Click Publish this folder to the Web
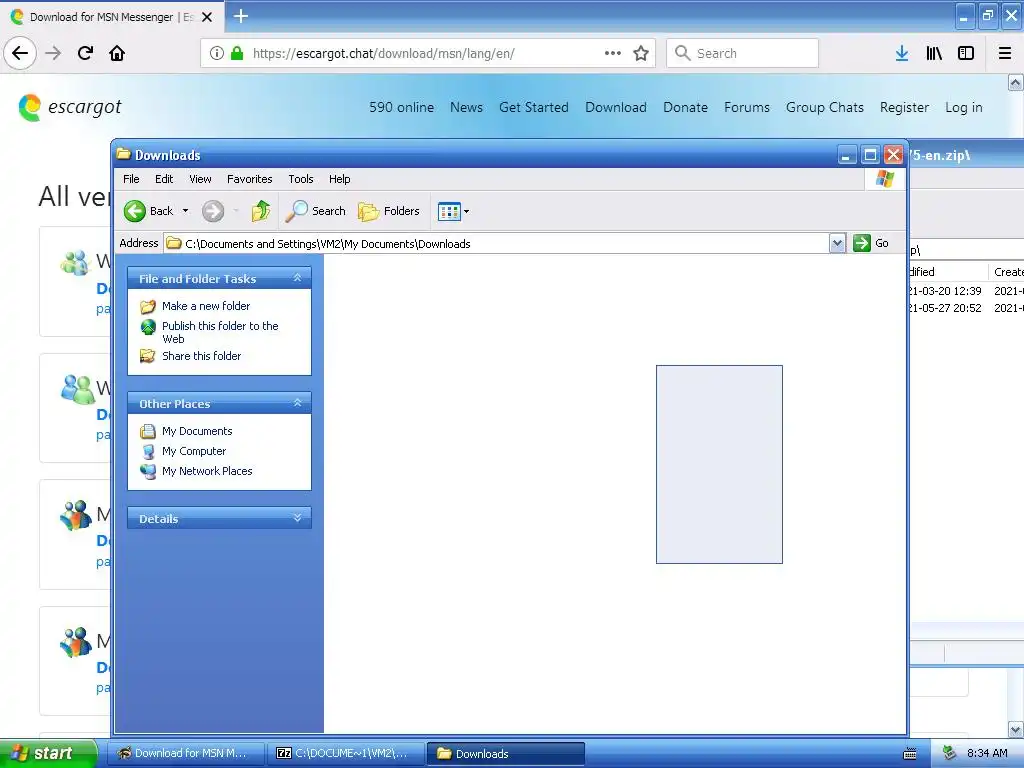Viewport: 1024px width, 768px height. click(220, 332)
